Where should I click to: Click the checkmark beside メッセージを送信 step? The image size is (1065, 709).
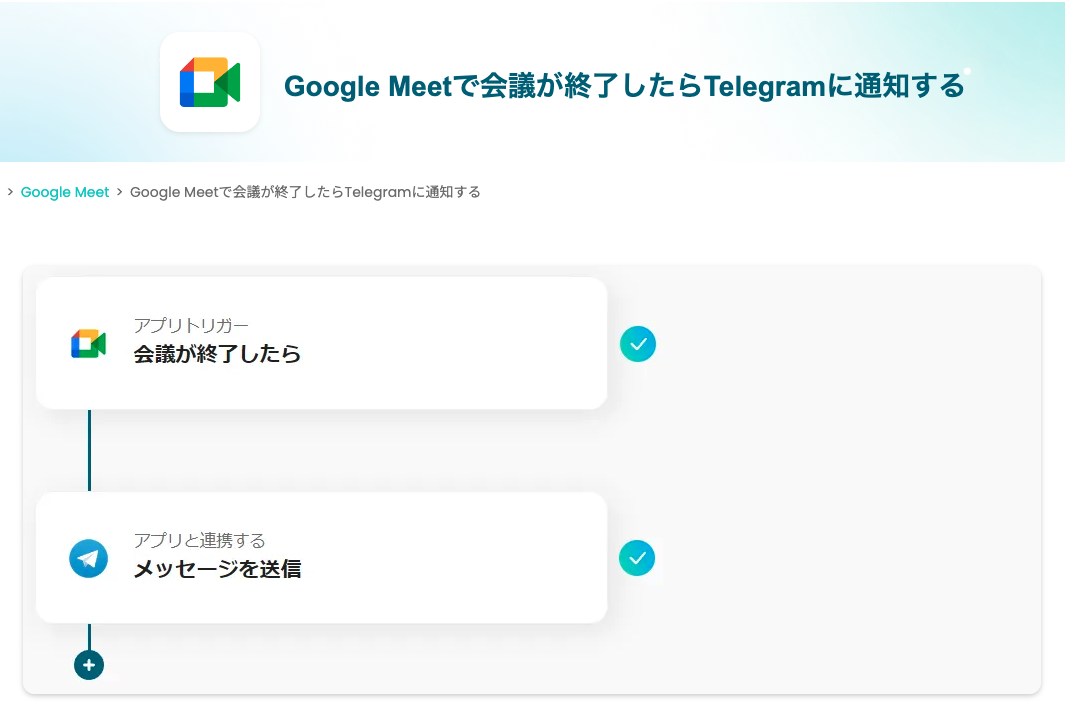tap(637, 558)
